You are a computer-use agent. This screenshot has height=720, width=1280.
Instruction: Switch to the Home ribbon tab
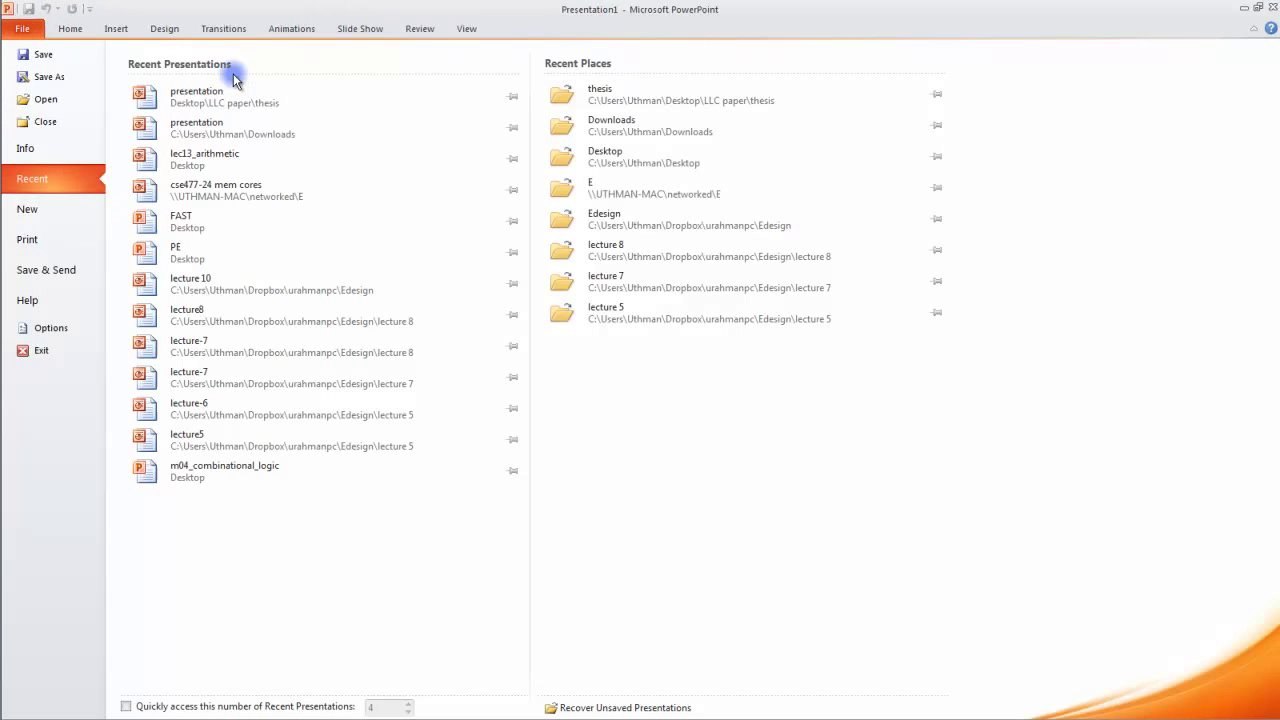pos(70,29)
